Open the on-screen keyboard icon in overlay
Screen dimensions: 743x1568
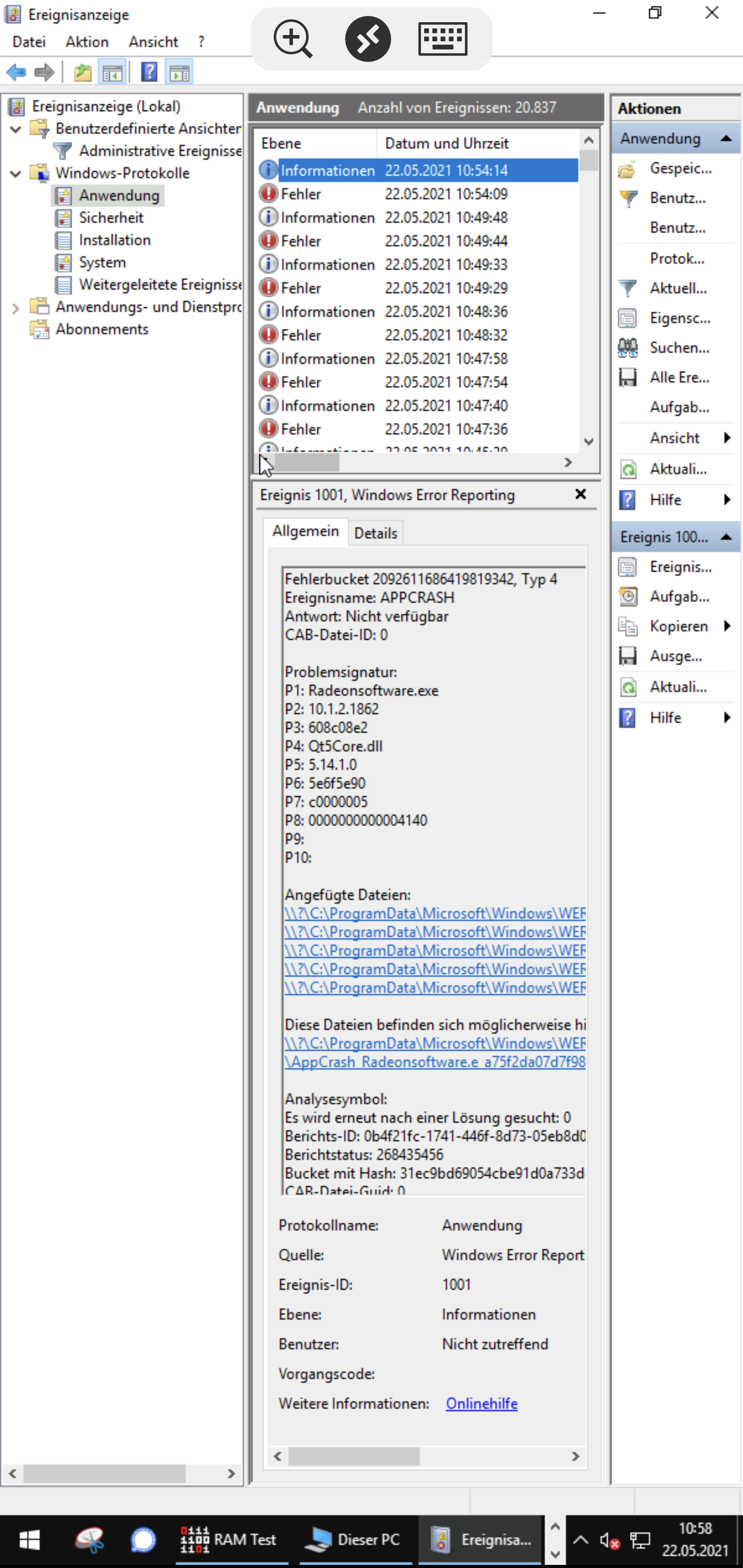click(x=443, y=39)
